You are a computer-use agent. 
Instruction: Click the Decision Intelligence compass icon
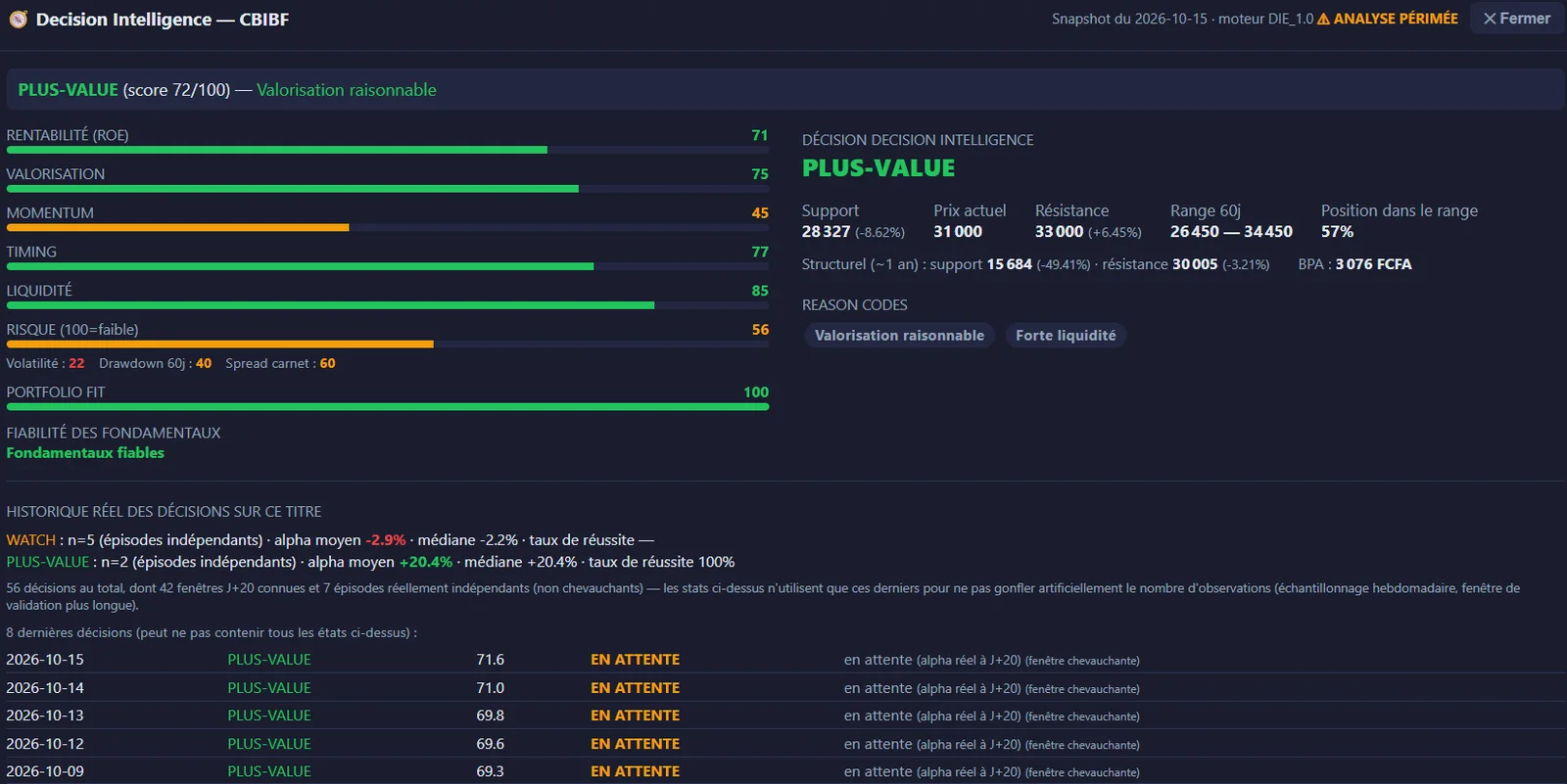tap(18, 19)
